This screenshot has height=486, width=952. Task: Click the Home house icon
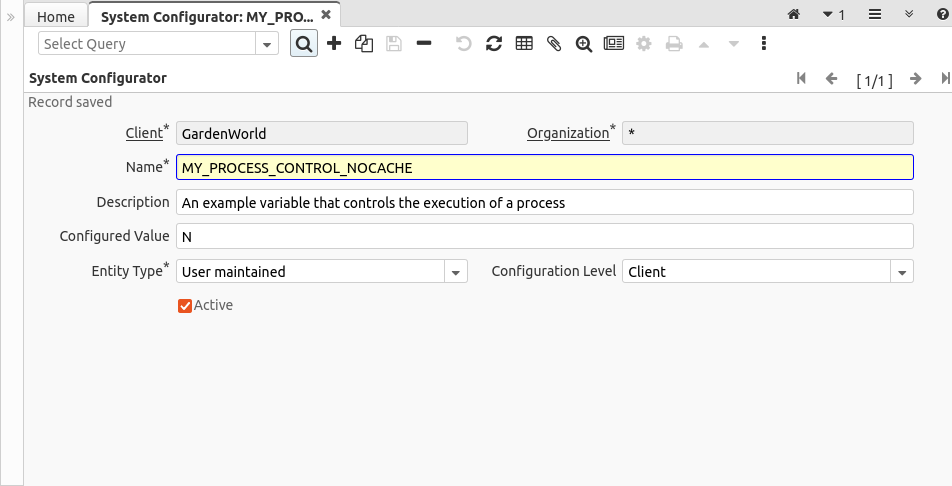[x=794, y=14]
